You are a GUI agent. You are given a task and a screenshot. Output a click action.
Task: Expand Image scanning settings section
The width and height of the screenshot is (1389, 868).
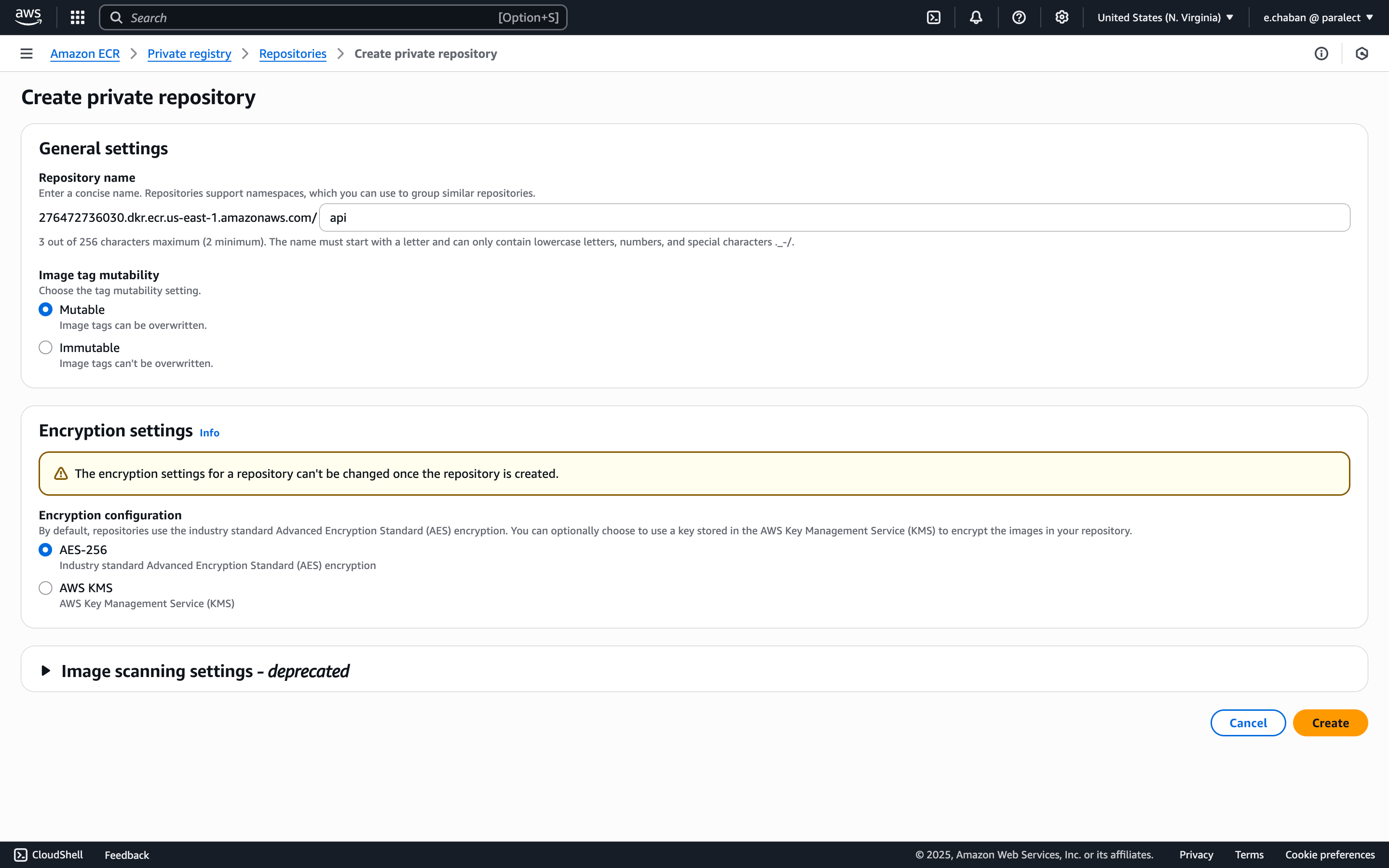[45, 670]
